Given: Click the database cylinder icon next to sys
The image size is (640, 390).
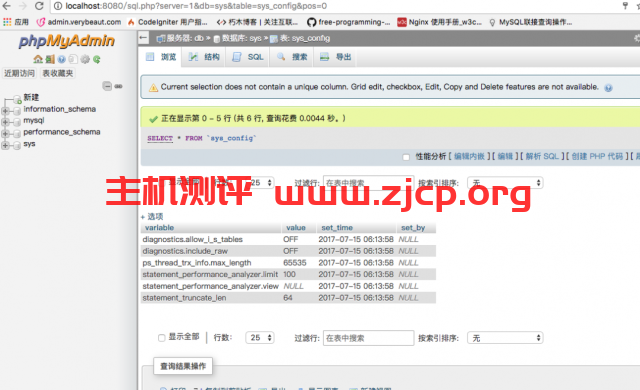Looking at the screenshot, I should (17, 145).
